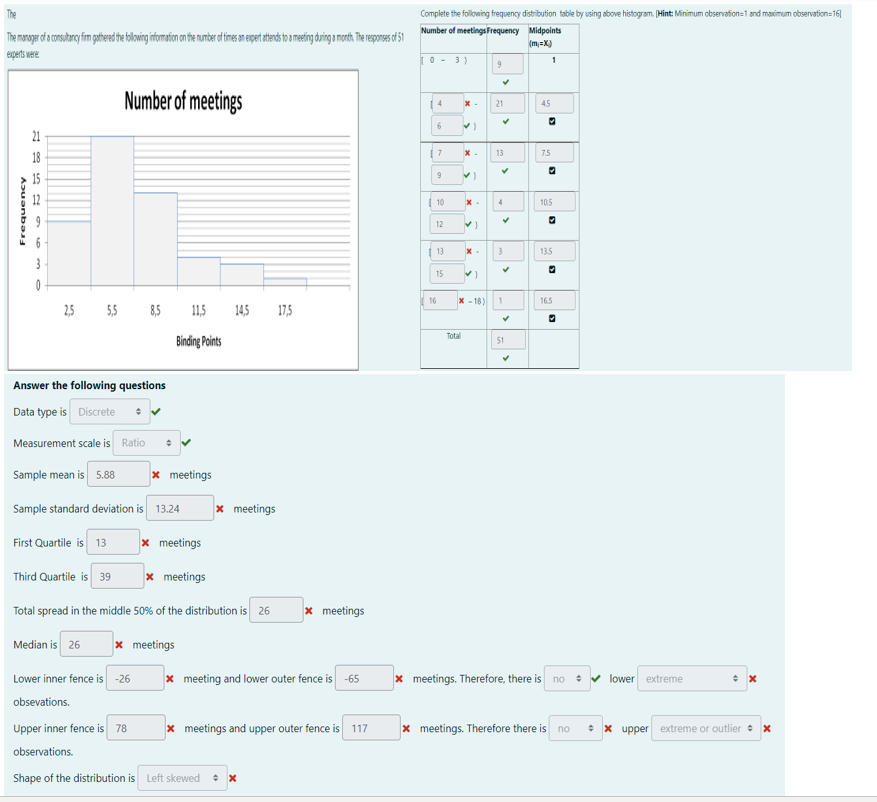Click the midpoint field showing 4.5
Viewport: 877px width, 802px height.
[555, 103]
